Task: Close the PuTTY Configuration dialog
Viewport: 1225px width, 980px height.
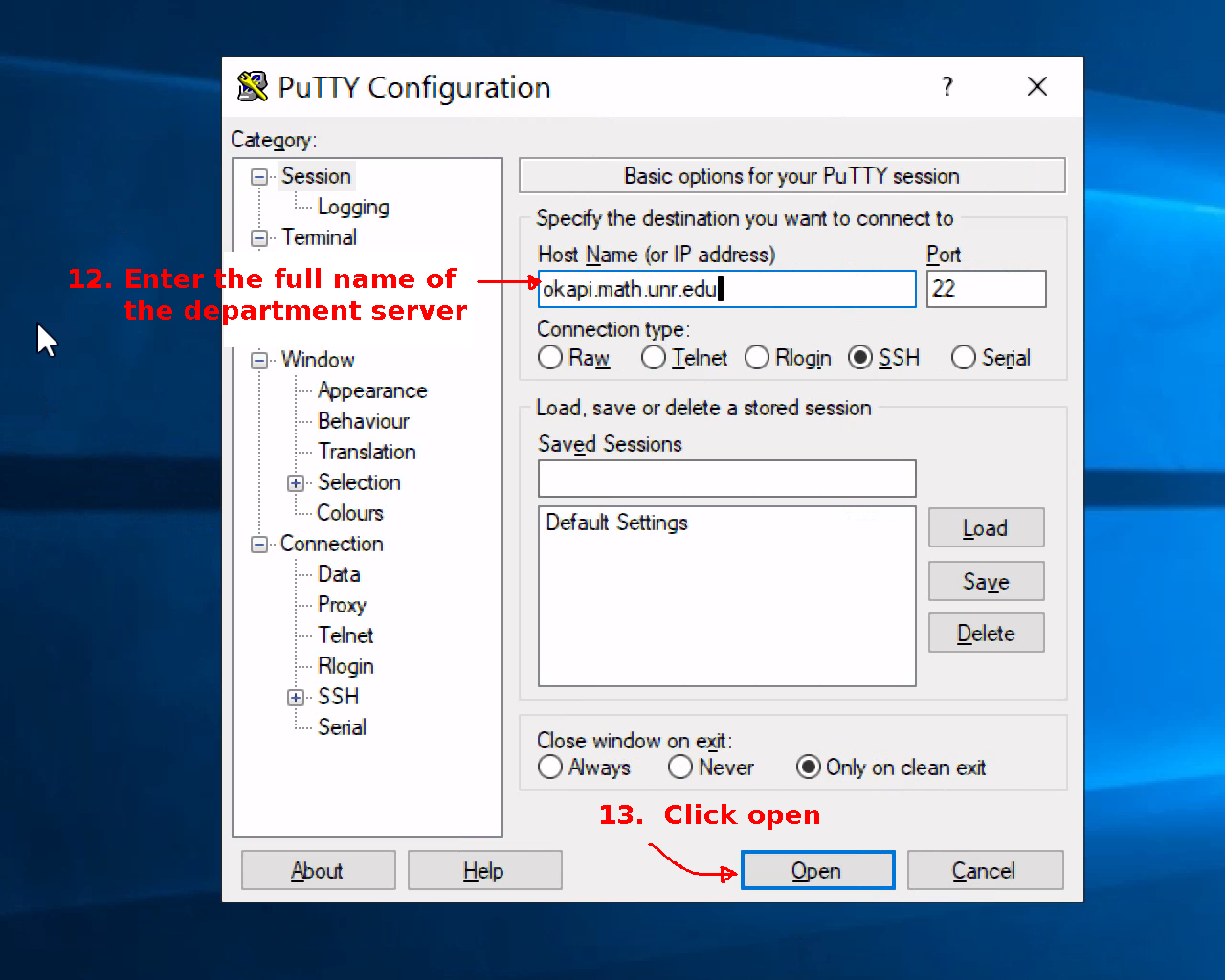Action: click(x=1037, y=86)
